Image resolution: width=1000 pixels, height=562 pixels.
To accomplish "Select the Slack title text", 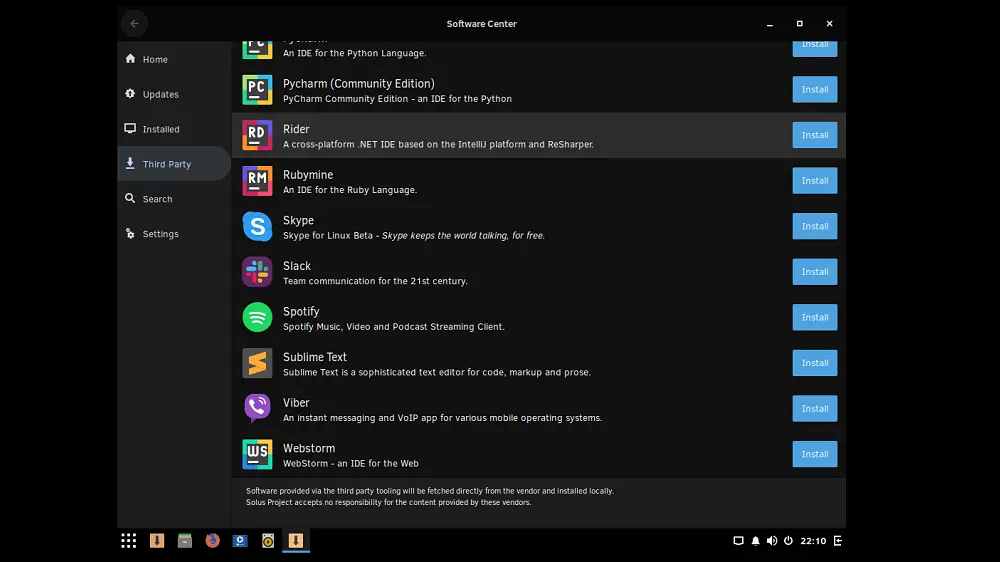I will click(x=297, y=266).
